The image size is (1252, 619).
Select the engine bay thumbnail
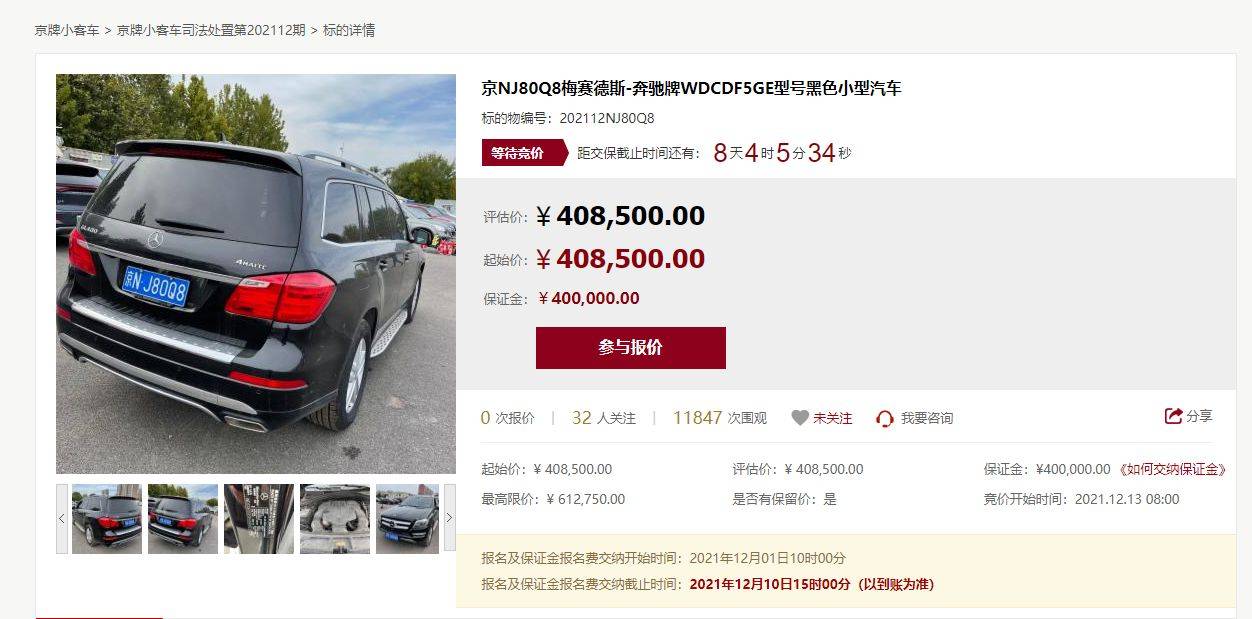tap(335, 519)
